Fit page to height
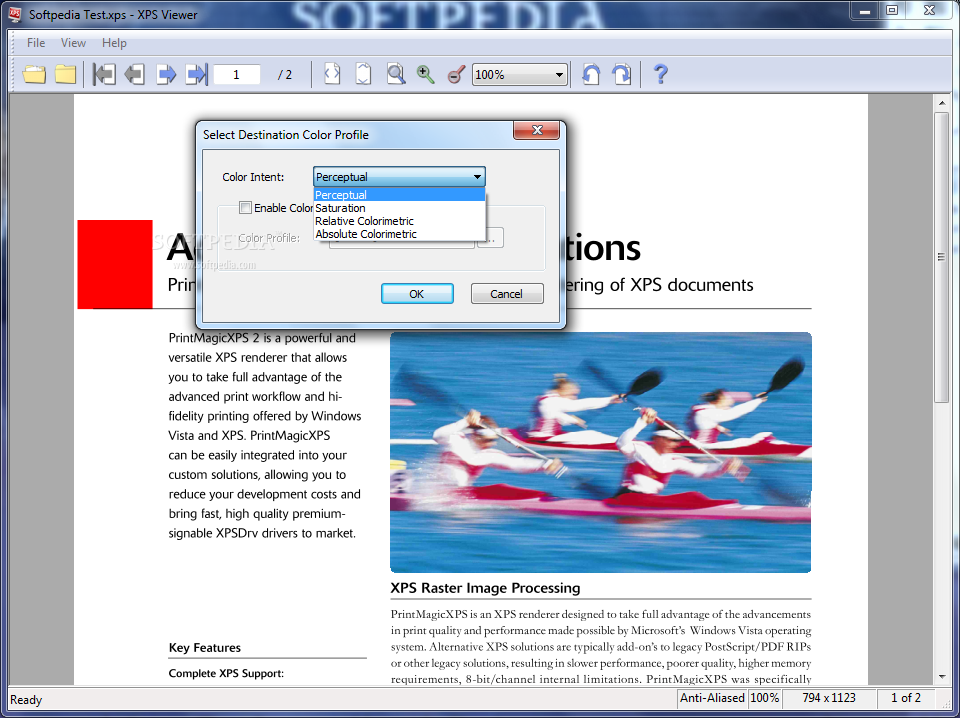Screen dimensions: 960x718 (x=364, y=74)
